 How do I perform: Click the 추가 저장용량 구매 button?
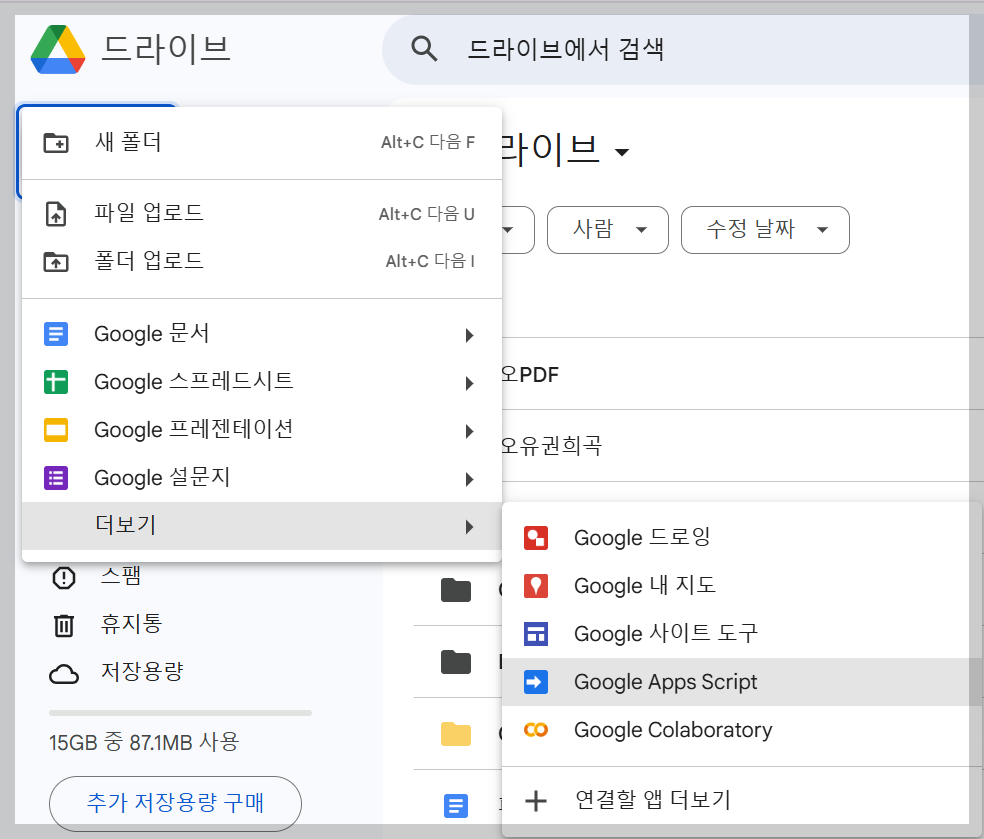click(175, 803)
